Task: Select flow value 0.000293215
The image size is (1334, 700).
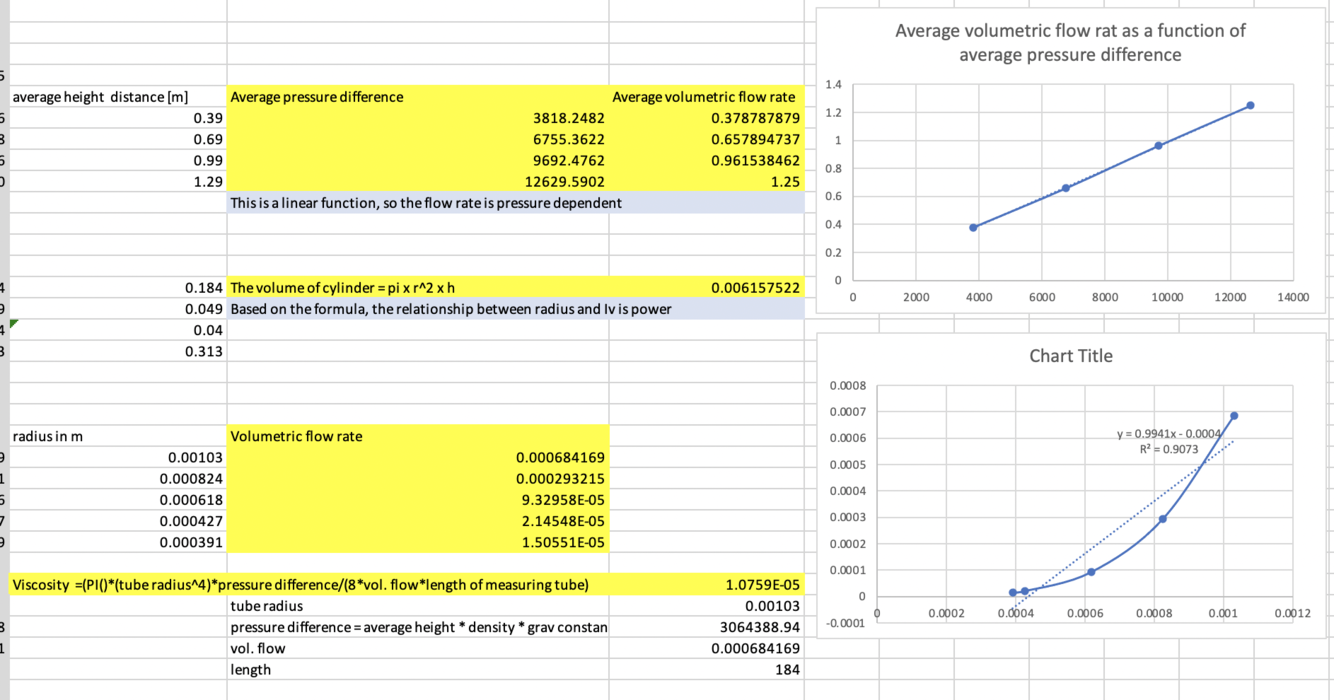Action: 418,479
